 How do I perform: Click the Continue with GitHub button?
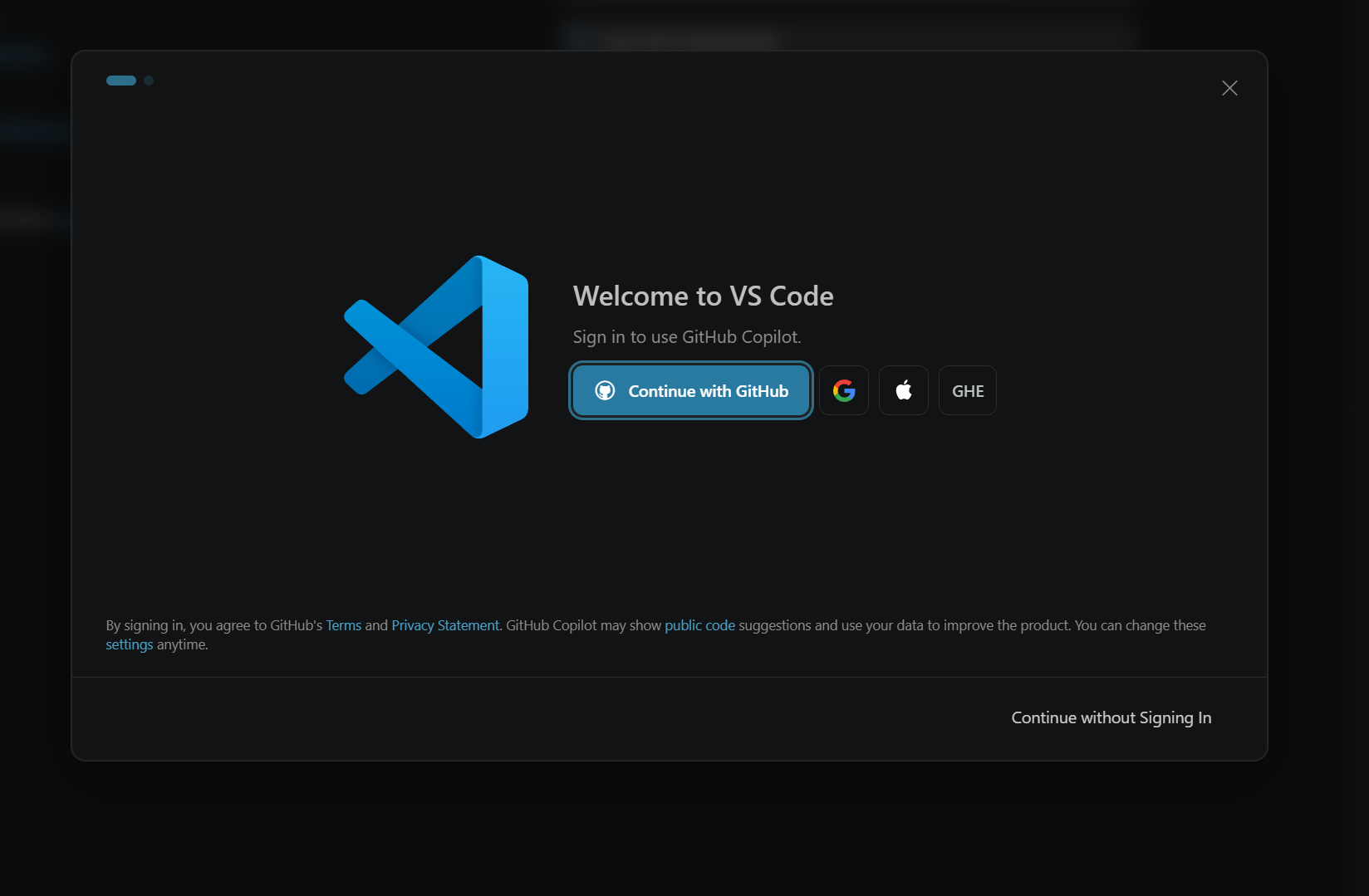691,390
